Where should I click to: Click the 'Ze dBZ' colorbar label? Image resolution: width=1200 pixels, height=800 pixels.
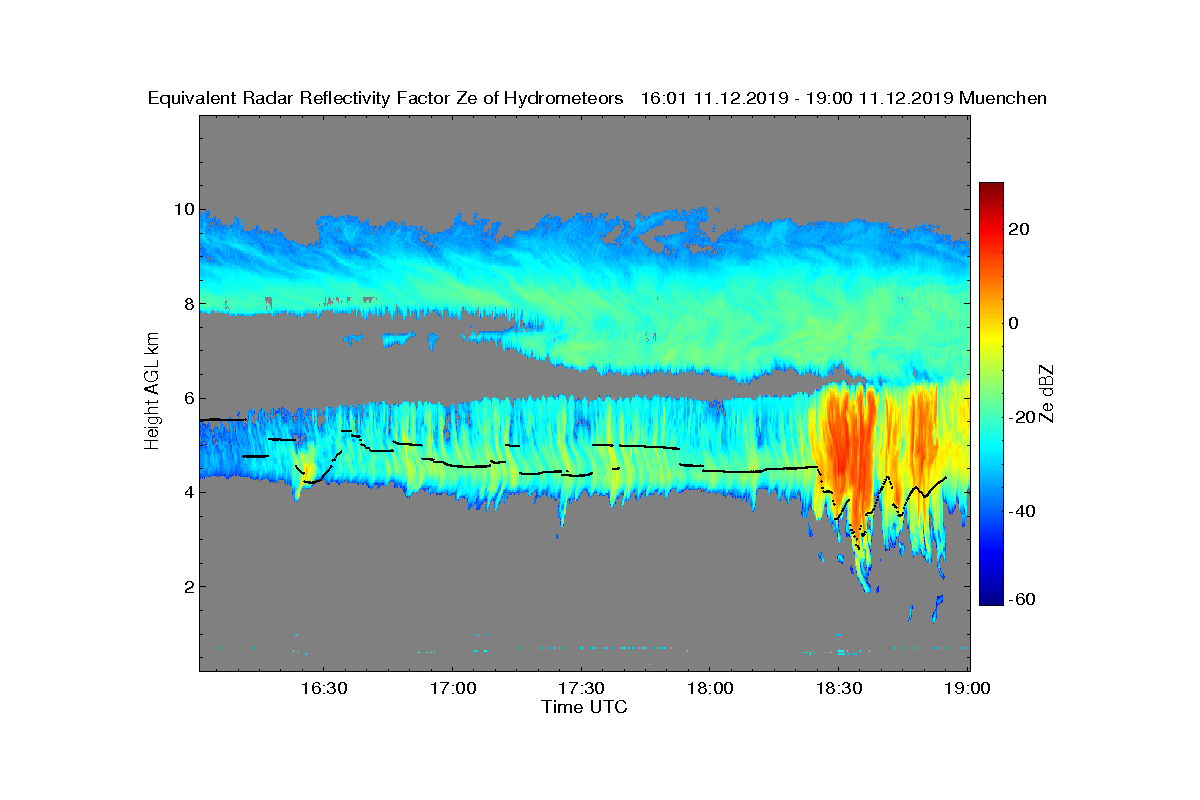pos(1047,394)
